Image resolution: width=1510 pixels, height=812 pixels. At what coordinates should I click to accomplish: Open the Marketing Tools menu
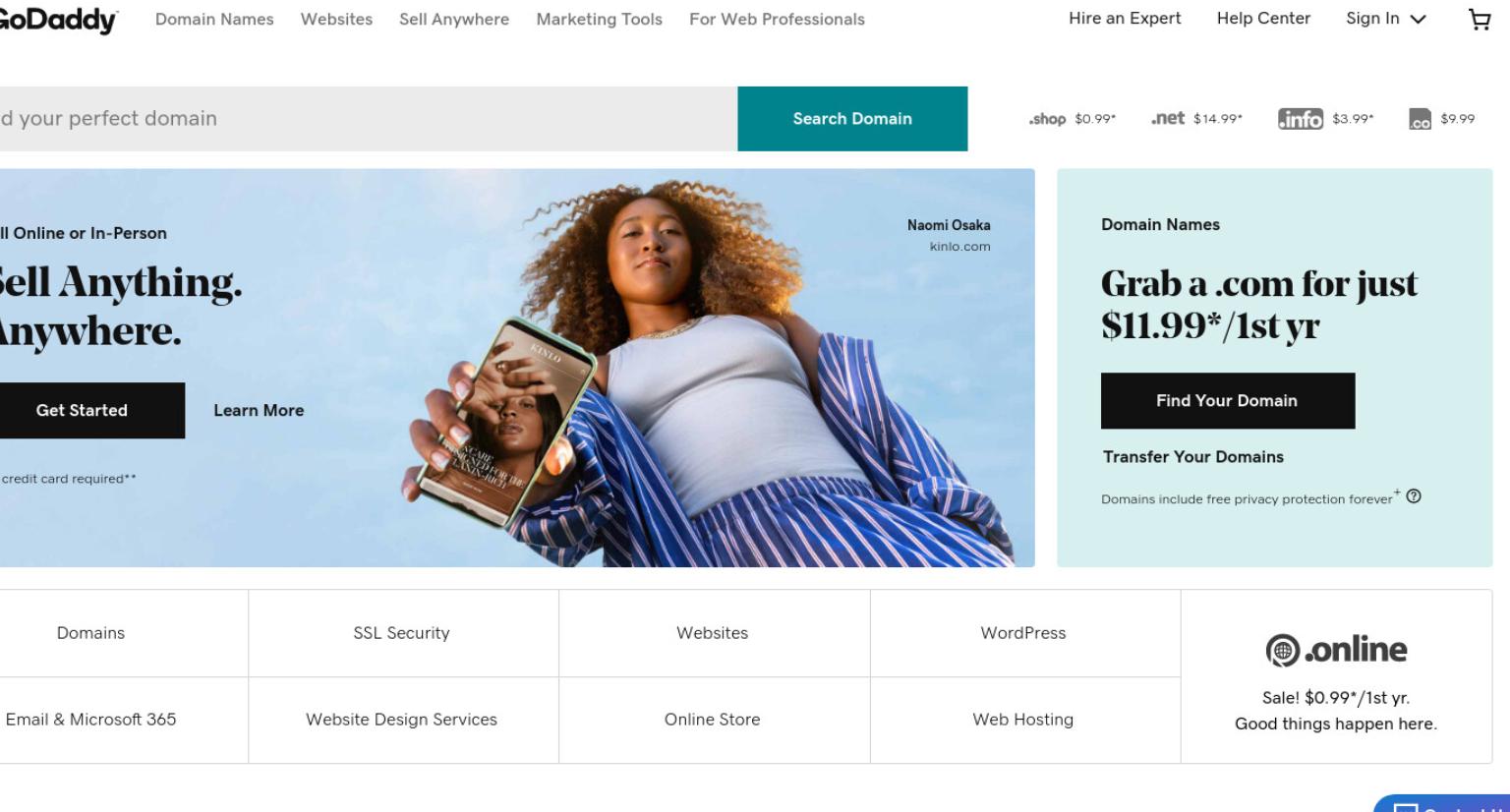pyautogui.click(x=599, y=20)
